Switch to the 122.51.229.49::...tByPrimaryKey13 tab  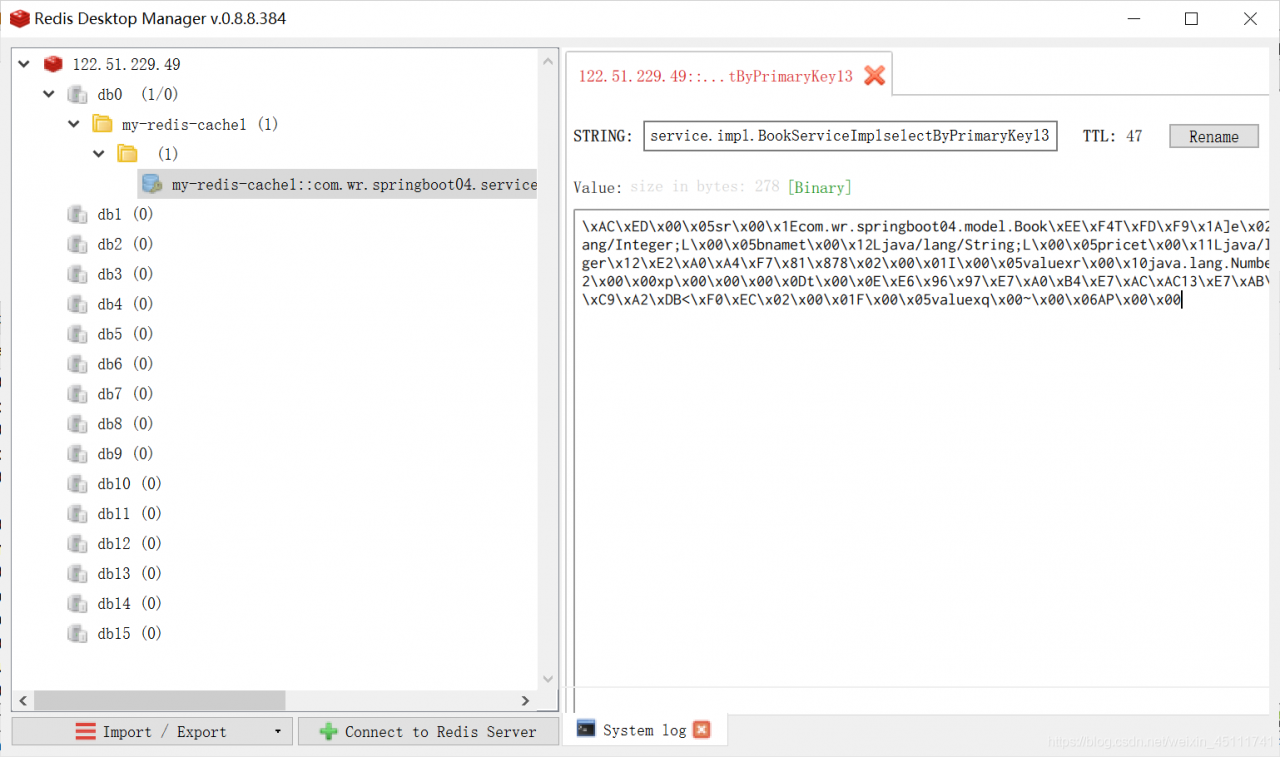pyautogui.click(x=715, y=76)
